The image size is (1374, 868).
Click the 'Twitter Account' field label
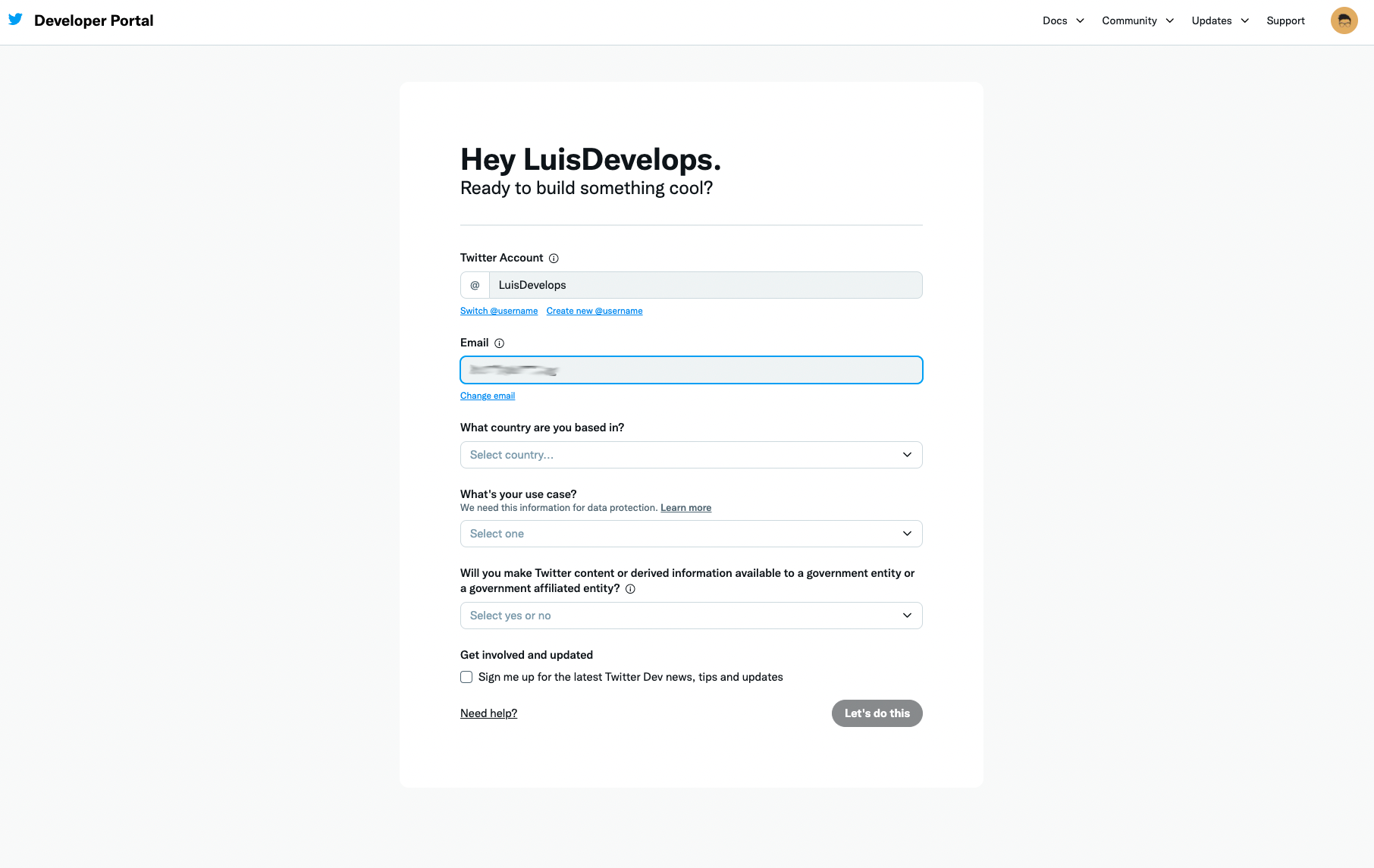click(502, 258)
